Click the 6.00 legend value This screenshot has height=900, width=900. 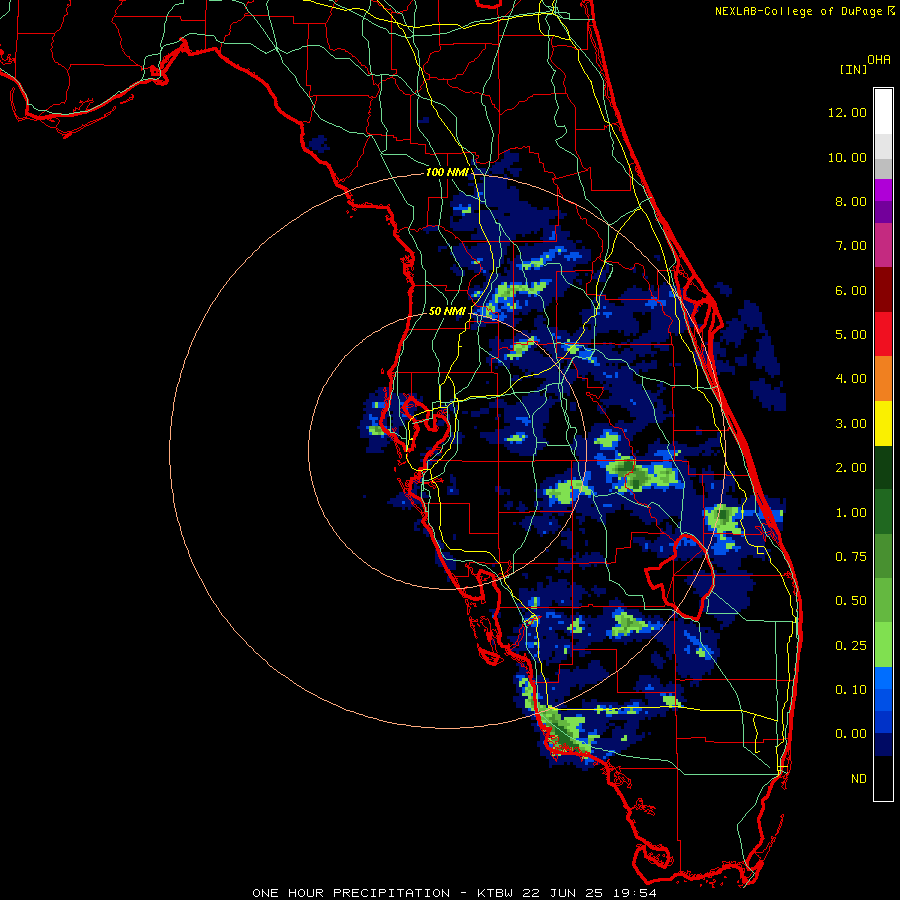pos(851,290)
